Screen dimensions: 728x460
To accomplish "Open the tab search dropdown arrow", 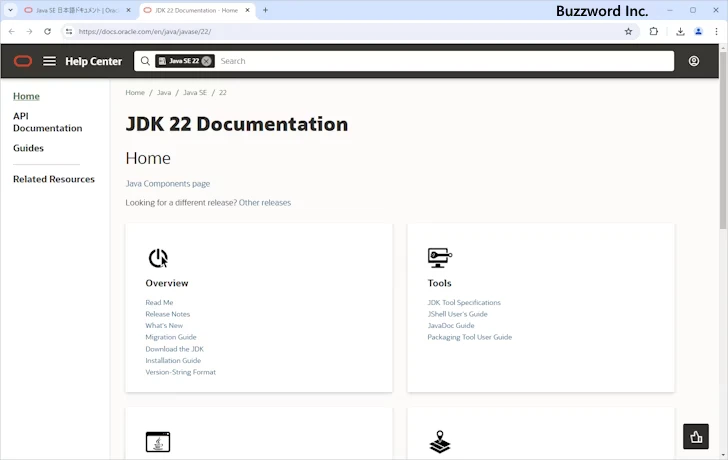I will (x=10, y=10).
